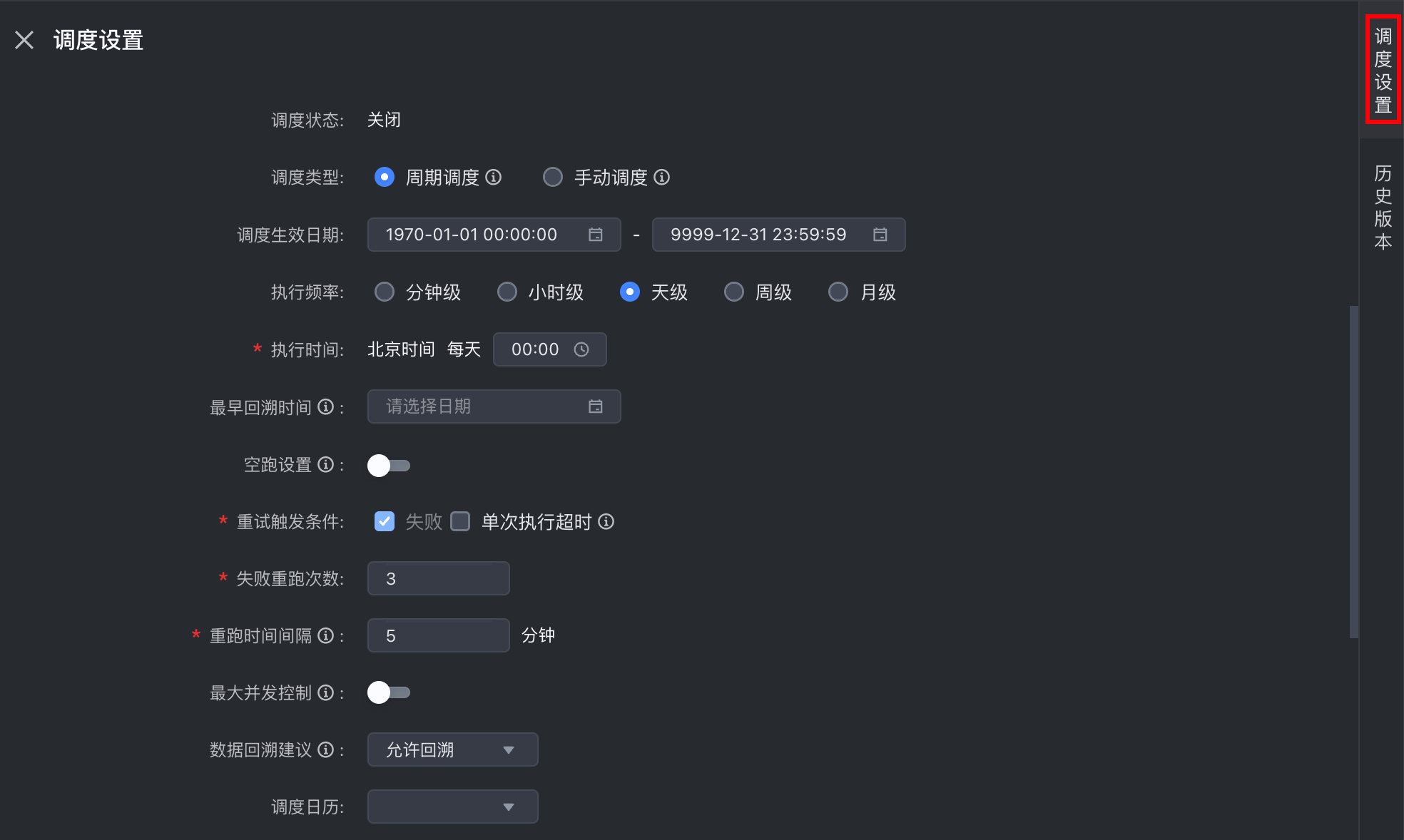This screenshot has height=840, width=1404.
Task: Switch to the 历史版本 side tab
Action: (1383, 207)
